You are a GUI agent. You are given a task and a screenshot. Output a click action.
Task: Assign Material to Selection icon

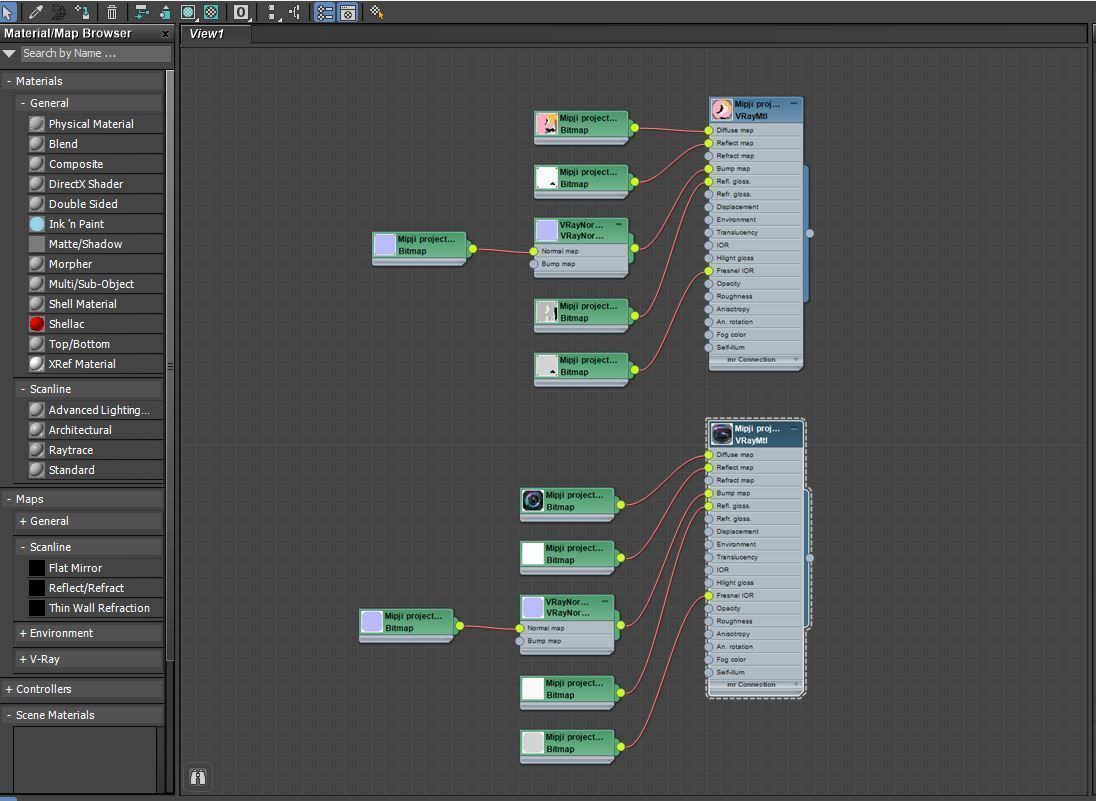click(x=82, y=11)
